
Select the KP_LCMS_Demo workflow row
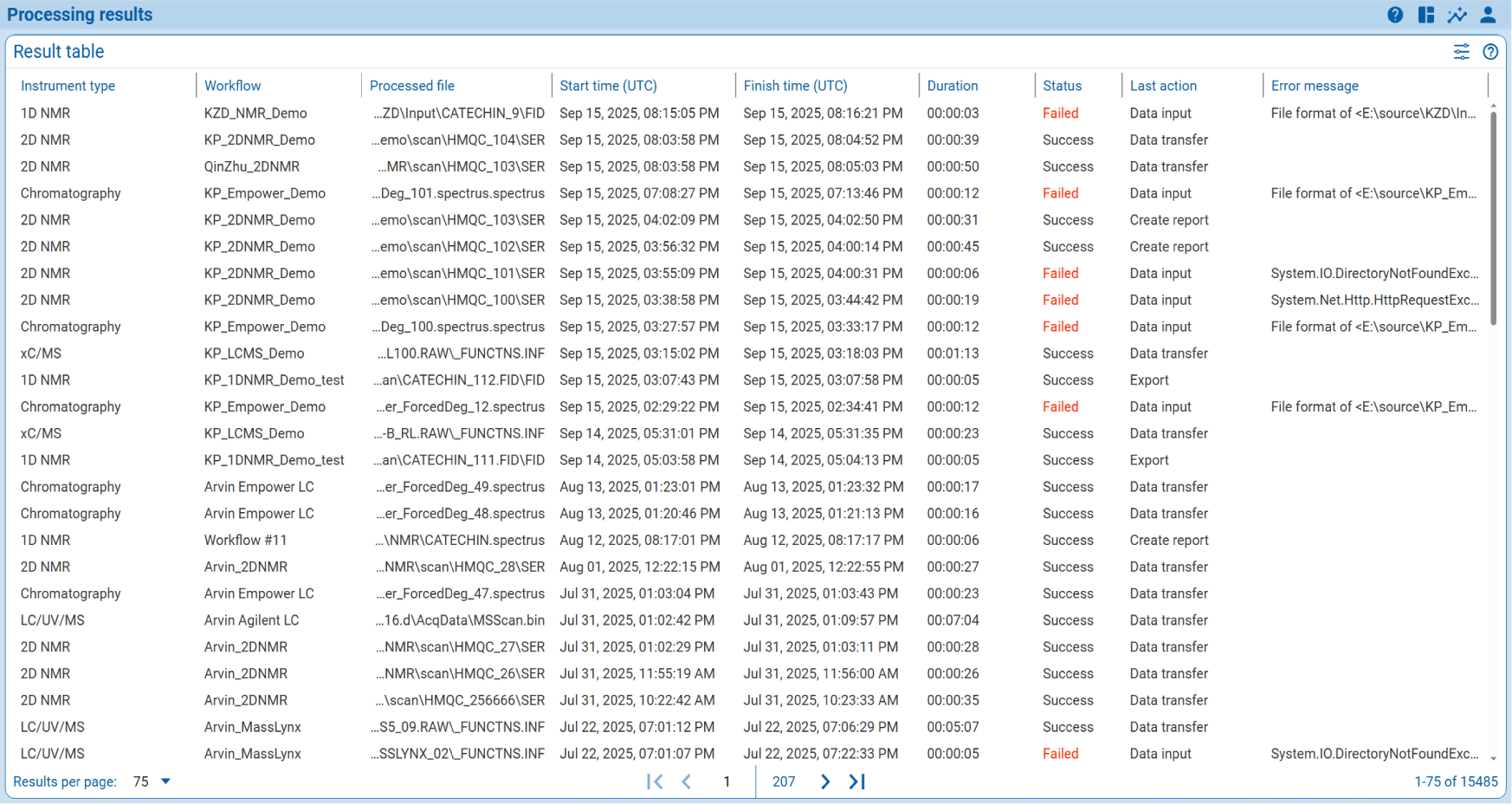254,353
